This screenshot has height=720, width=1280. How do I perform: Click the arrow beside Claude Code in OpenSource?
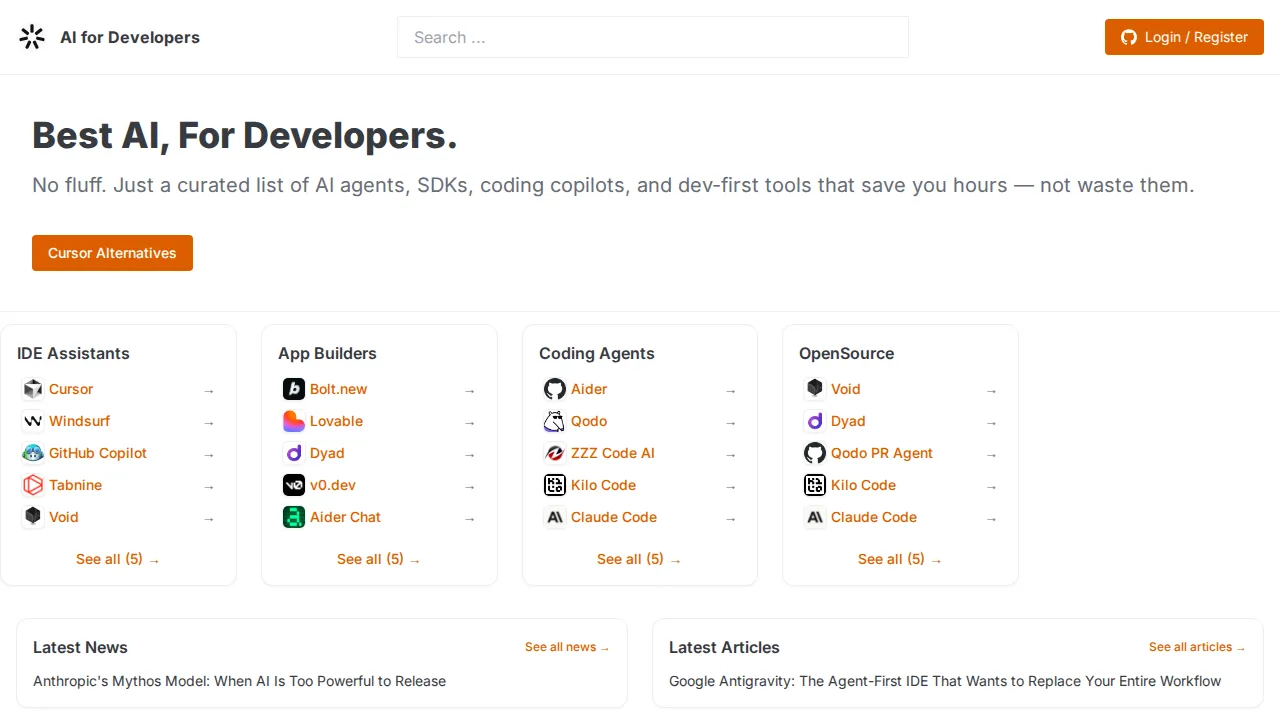(x=992, y=519)
